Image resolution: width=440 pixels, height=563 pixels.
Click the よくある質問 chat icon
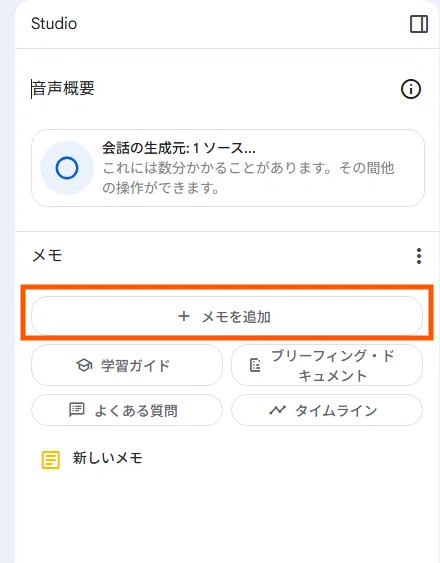(x=77, y=410)
